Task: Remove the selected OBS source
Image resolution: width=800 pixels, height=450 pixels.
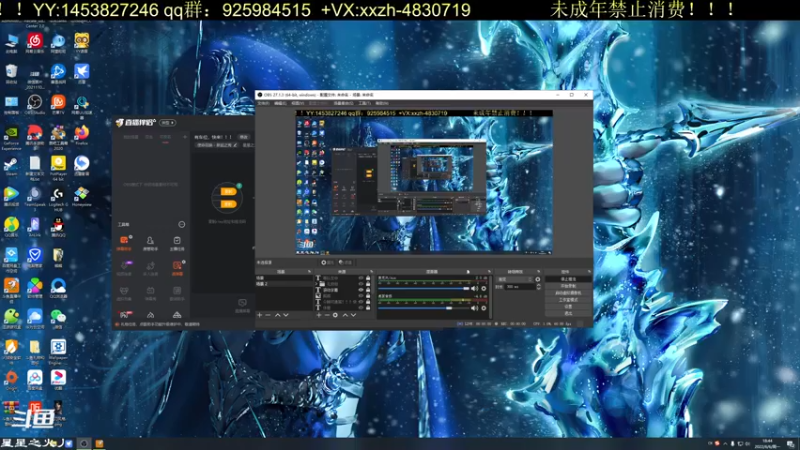Action: coord(327,315)
